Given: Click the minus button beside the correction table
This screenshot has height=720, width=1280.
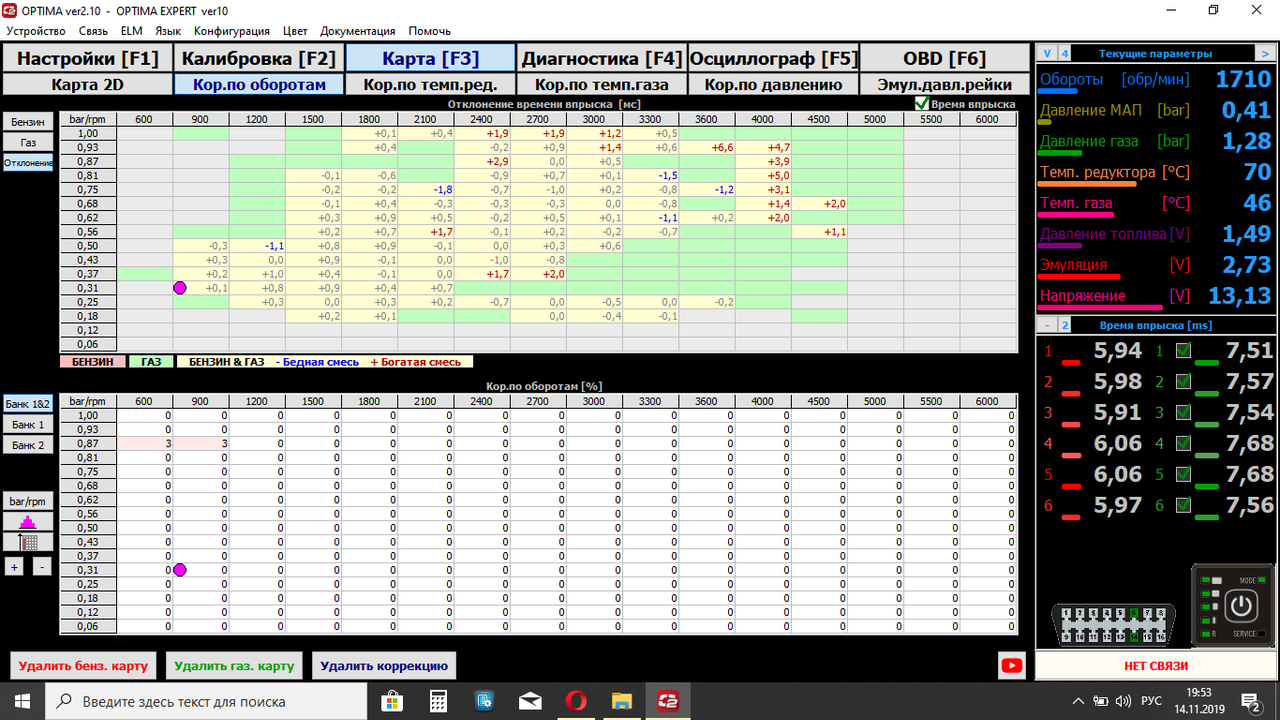Looking at the screenshot, I should [x=42, y=567].
